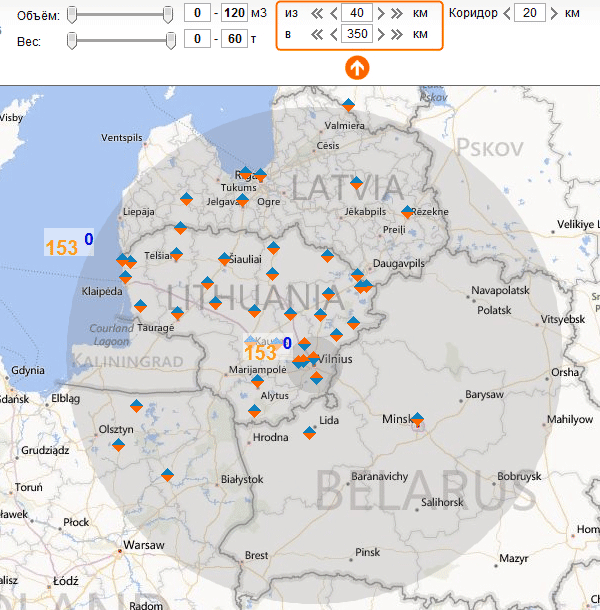Click the marker above Valmiera
Viewport: 600px width, 610px height.
(x=348, y=105)
